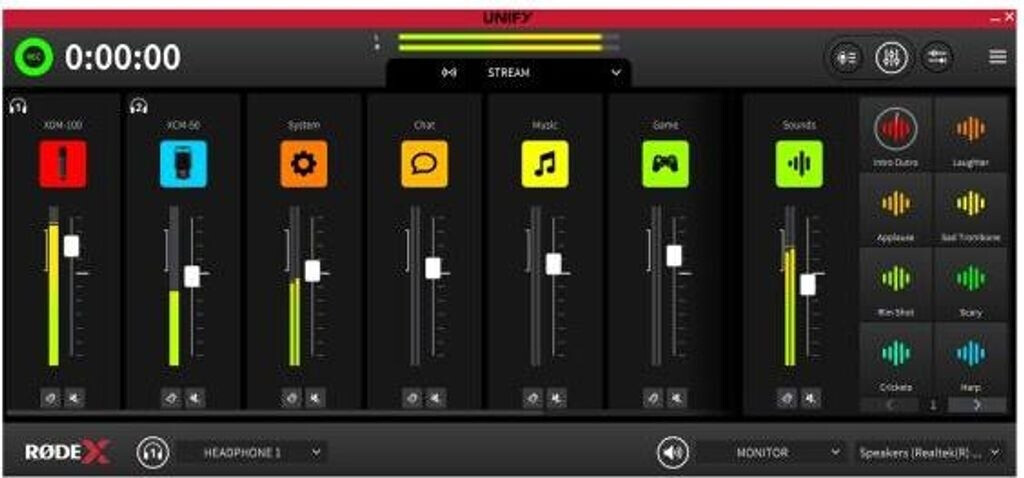The image size is (1024, 478).
Task: Click the Game channel volume fader handle
Action: (674, 256)
